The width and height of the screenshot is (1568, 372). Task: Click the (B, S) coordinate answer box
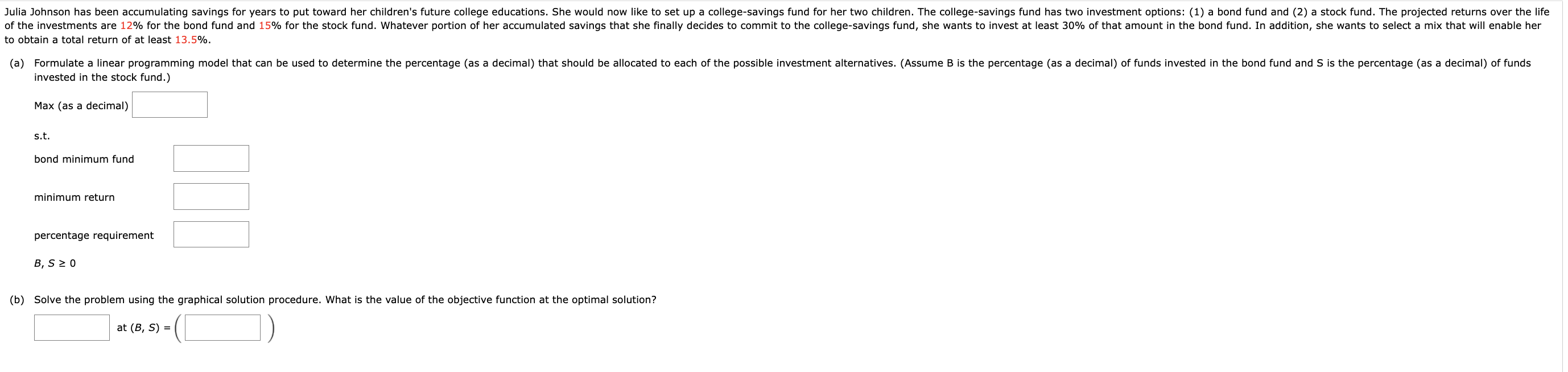[222, 327]
